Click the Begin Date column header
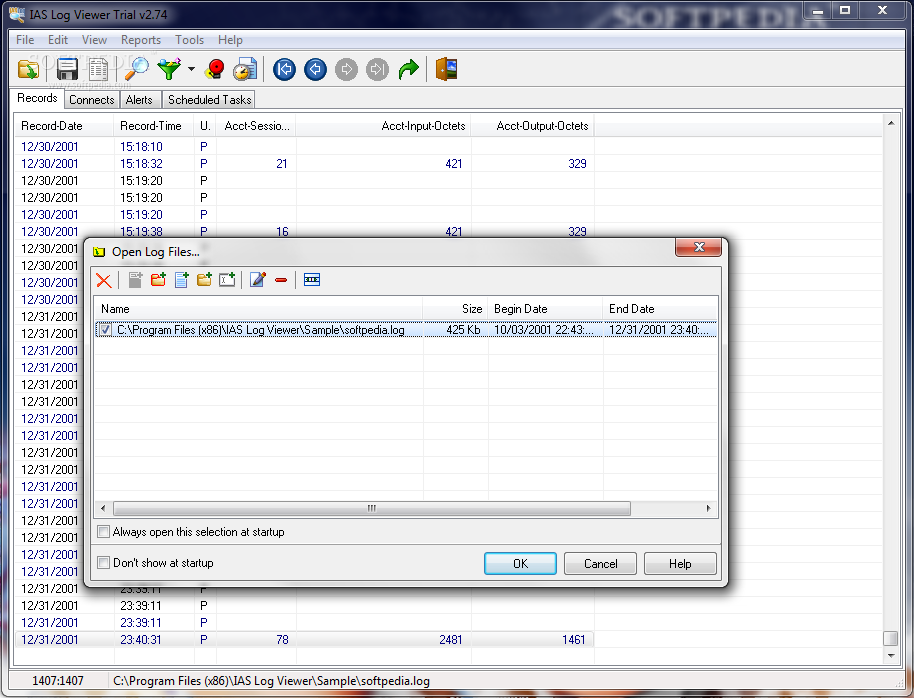 point(545,308)
